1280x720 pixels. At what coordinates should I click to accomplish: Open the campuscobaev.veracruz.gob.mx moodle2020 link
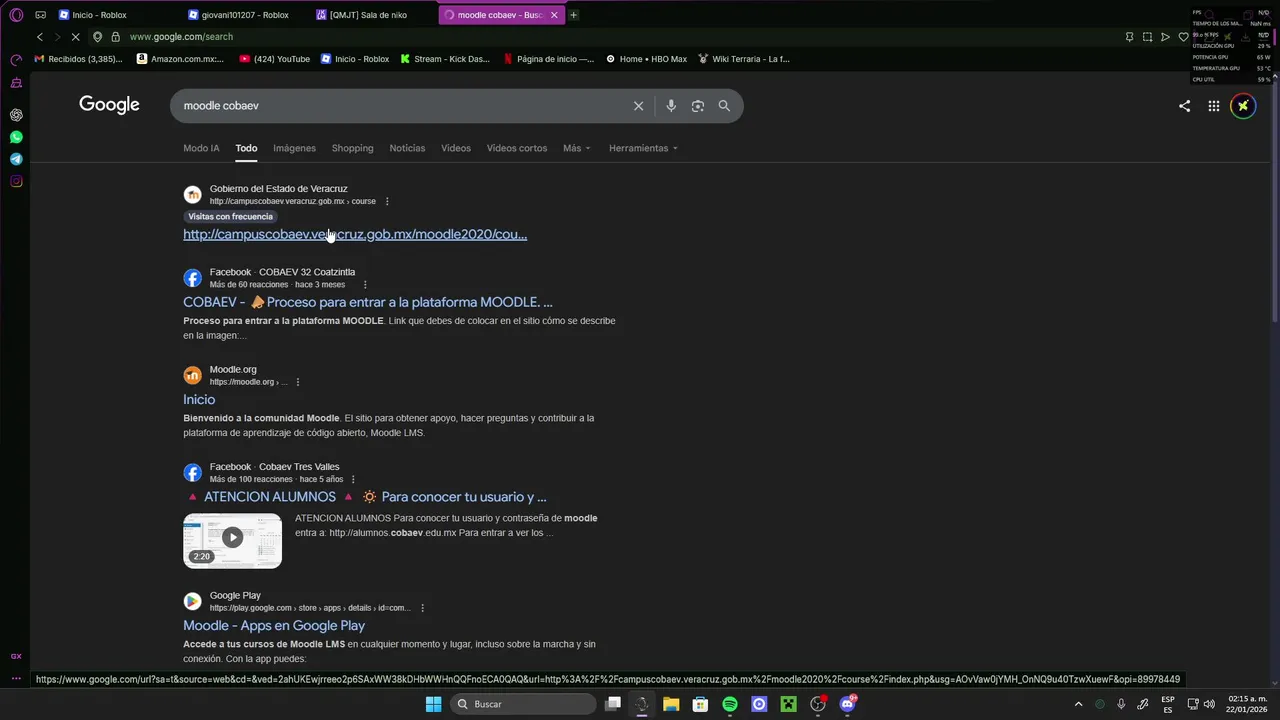point(355,234)
